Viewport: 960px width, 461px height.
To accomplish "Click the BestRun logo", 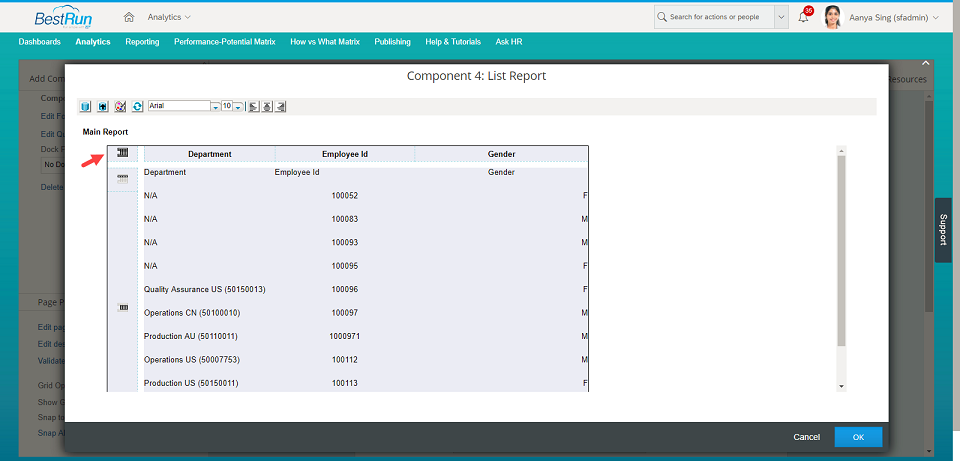I will coord(64,18).
